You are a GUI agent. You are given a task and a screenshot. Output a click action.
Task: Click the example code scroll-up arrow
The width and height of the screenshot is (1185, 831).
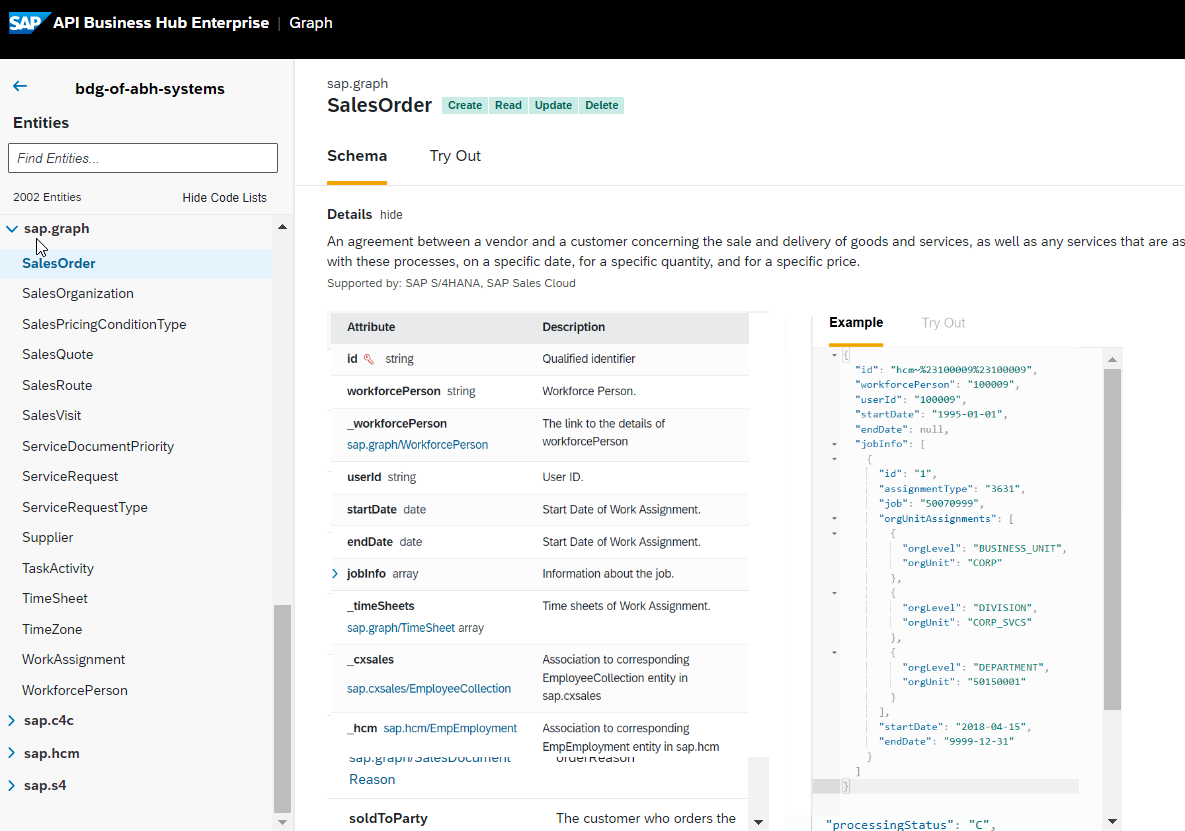[x=1112, y=360]
